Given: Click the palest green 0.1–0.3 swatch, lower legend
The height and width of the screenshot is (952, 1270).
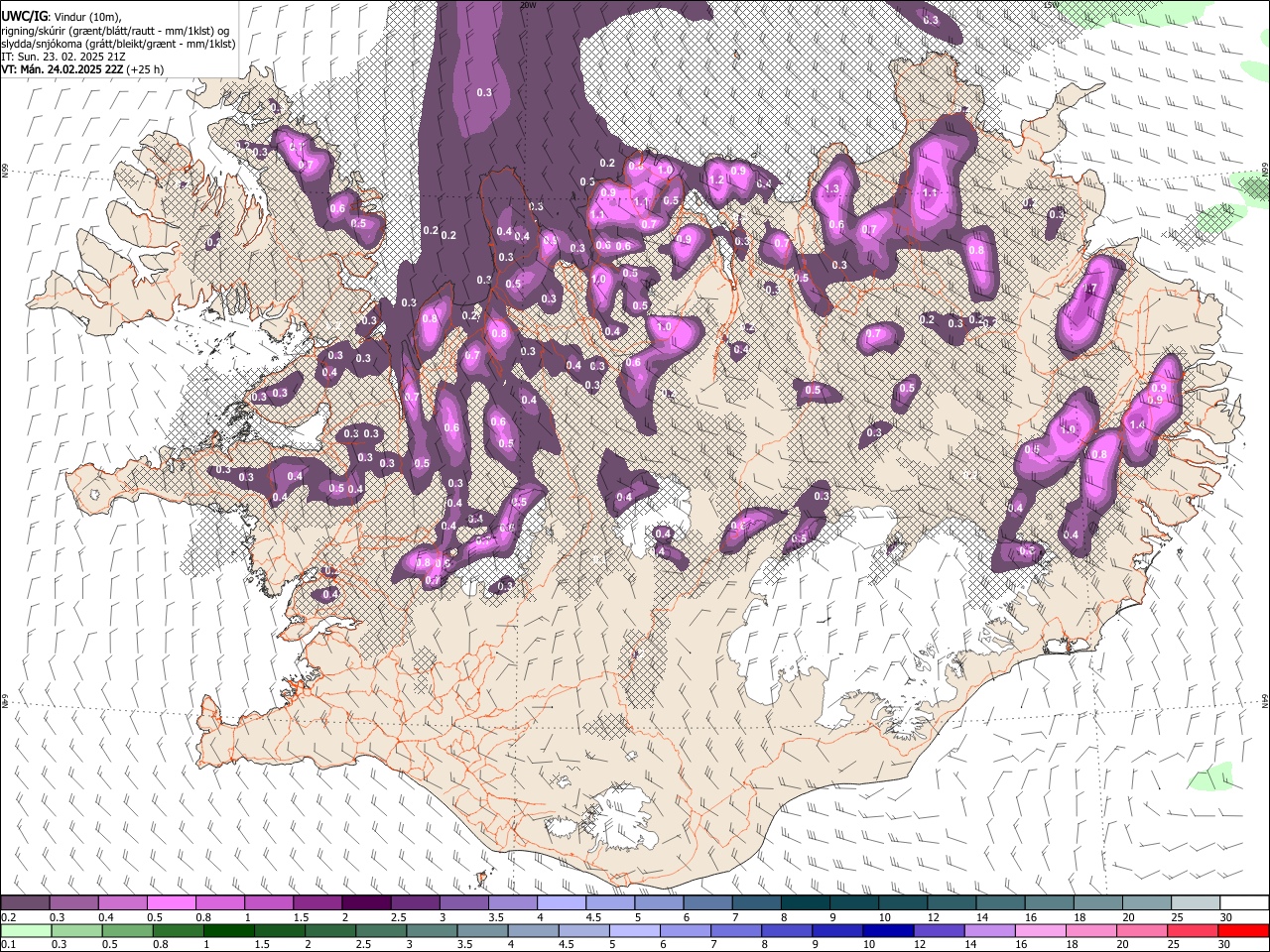Looking at the screenshot, I should 26,931.
